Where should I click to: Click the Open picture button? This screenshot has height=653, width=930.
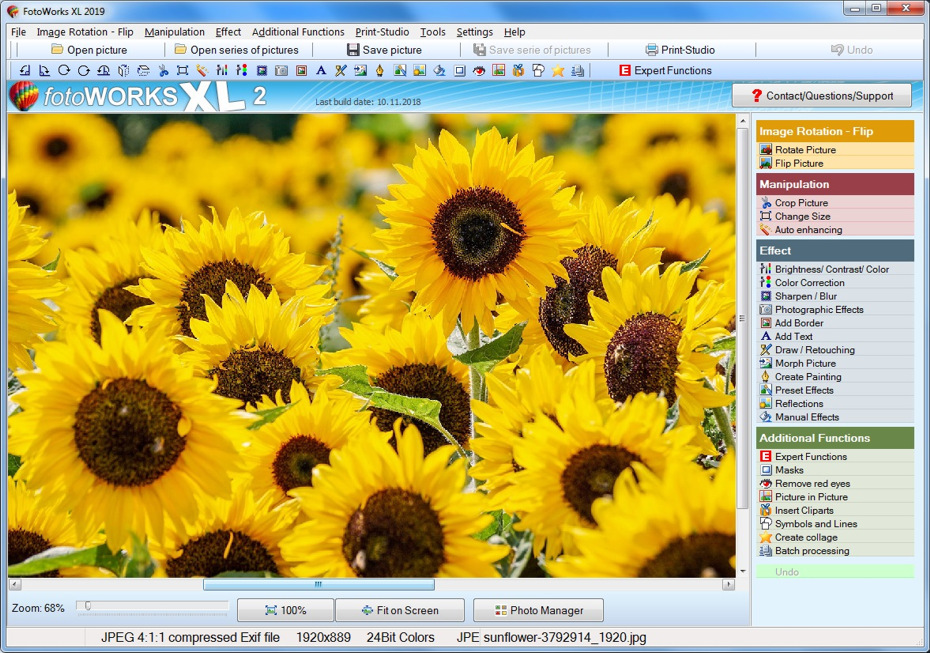(90, 50)
